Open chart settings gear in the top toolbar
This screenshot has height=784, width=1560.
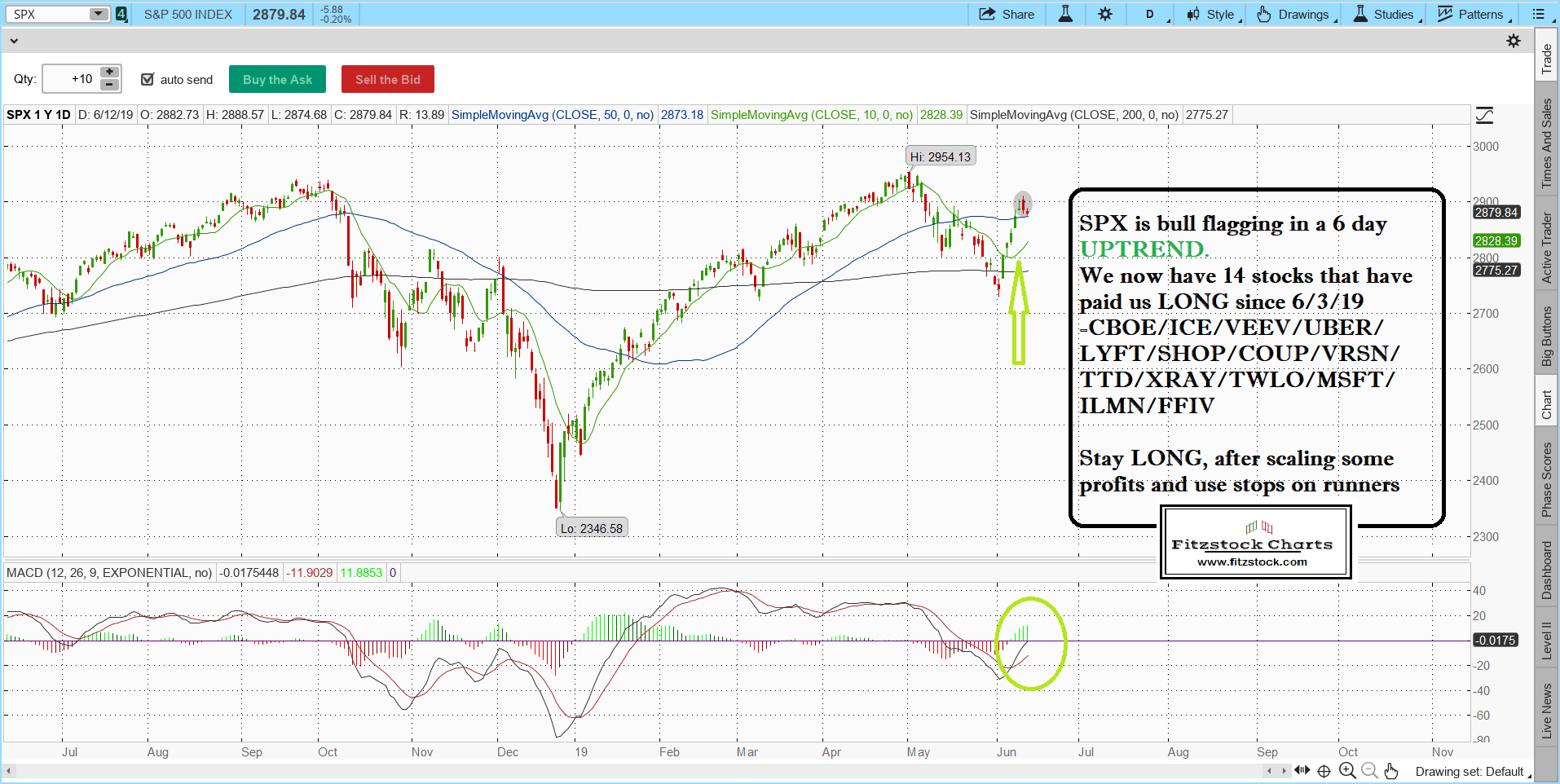pyautogui.click(x=1105, y=14)
